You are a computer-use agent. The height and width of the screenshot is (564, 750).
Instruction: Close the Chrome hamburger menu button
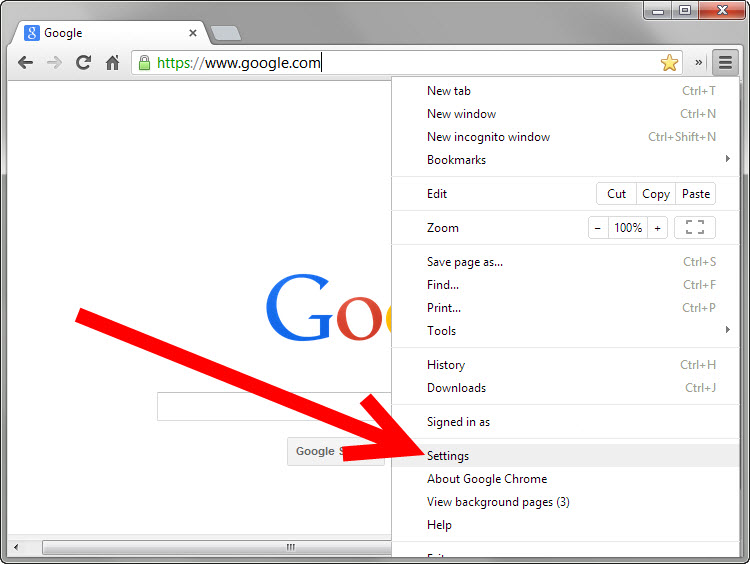click(x=725, y=62)
